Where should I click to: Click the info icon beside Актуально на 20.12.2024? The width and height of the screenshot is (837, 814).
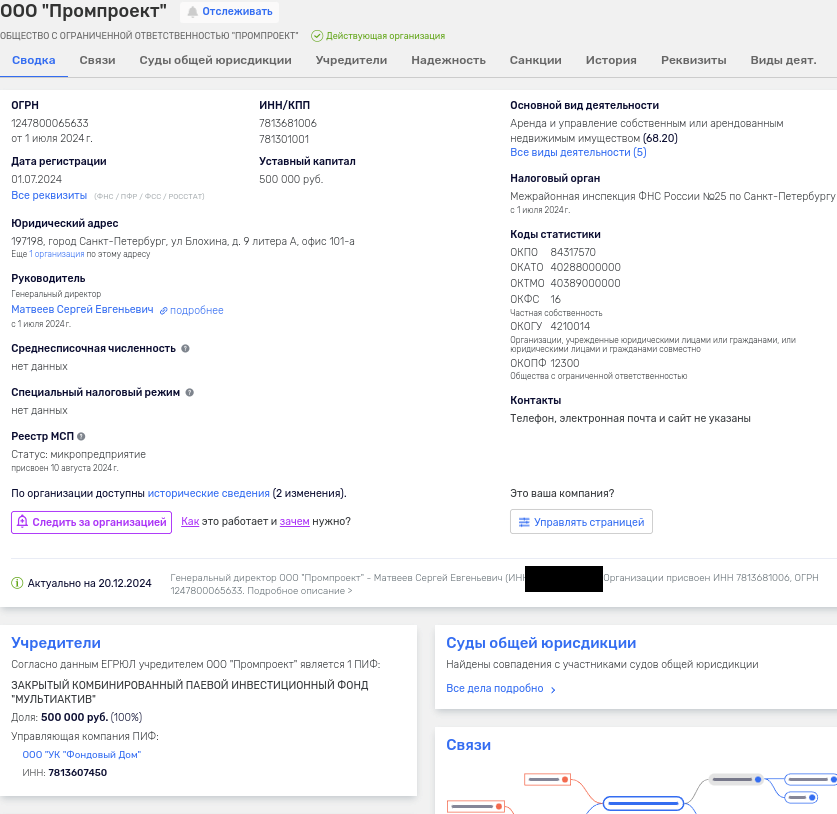click(17, 583)
